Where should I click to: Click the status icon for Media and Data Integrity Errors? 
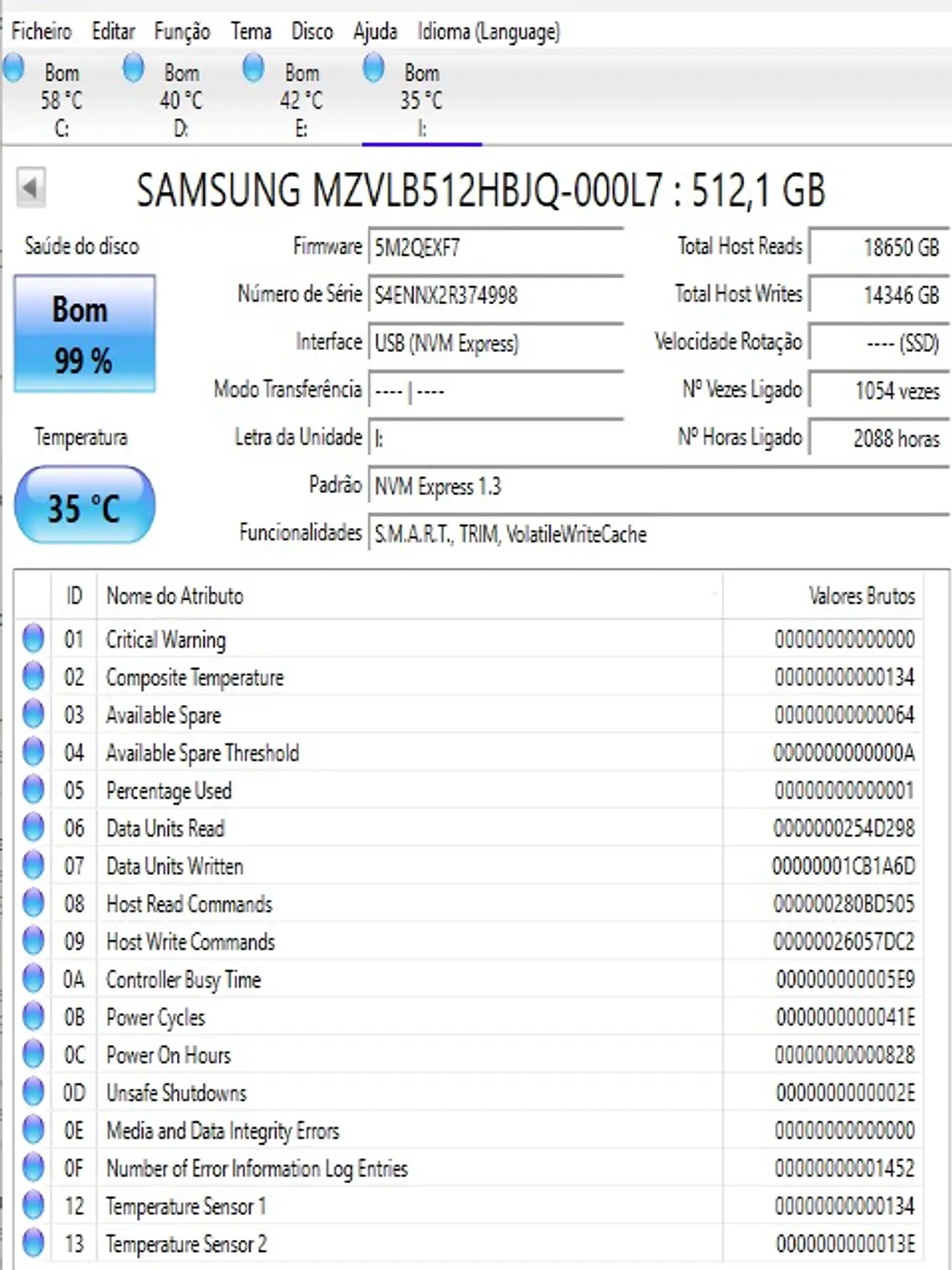tap(33, 1130)
